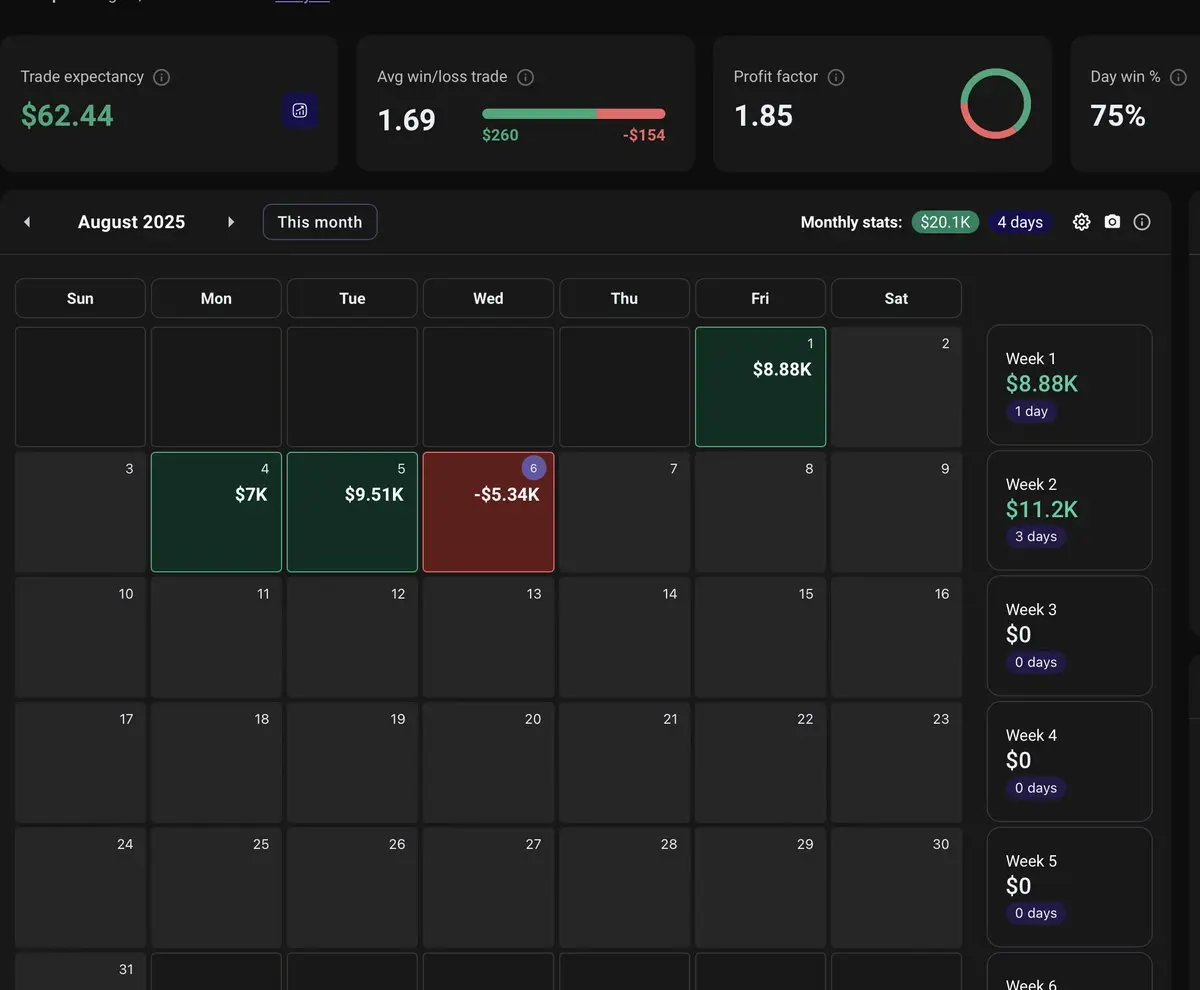The image size is (1200, 990).
Task: Click the 4 days monthly stats badge
Action: click(x=1020, y=222)
